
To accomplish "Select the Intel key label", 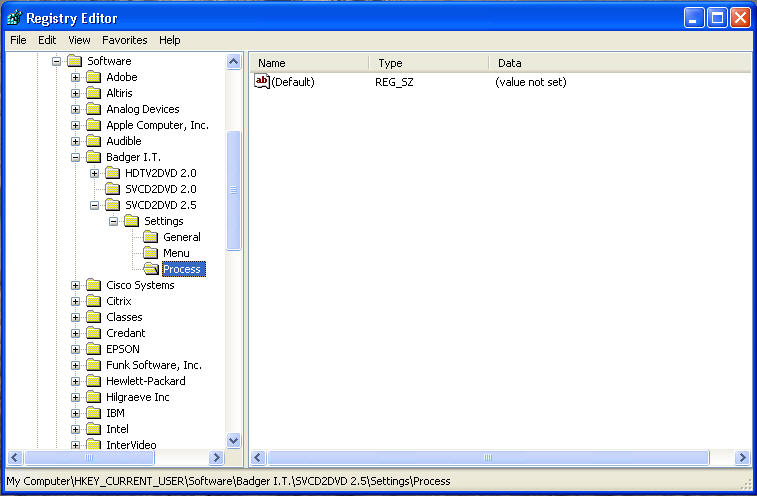I will coord(117,429).
